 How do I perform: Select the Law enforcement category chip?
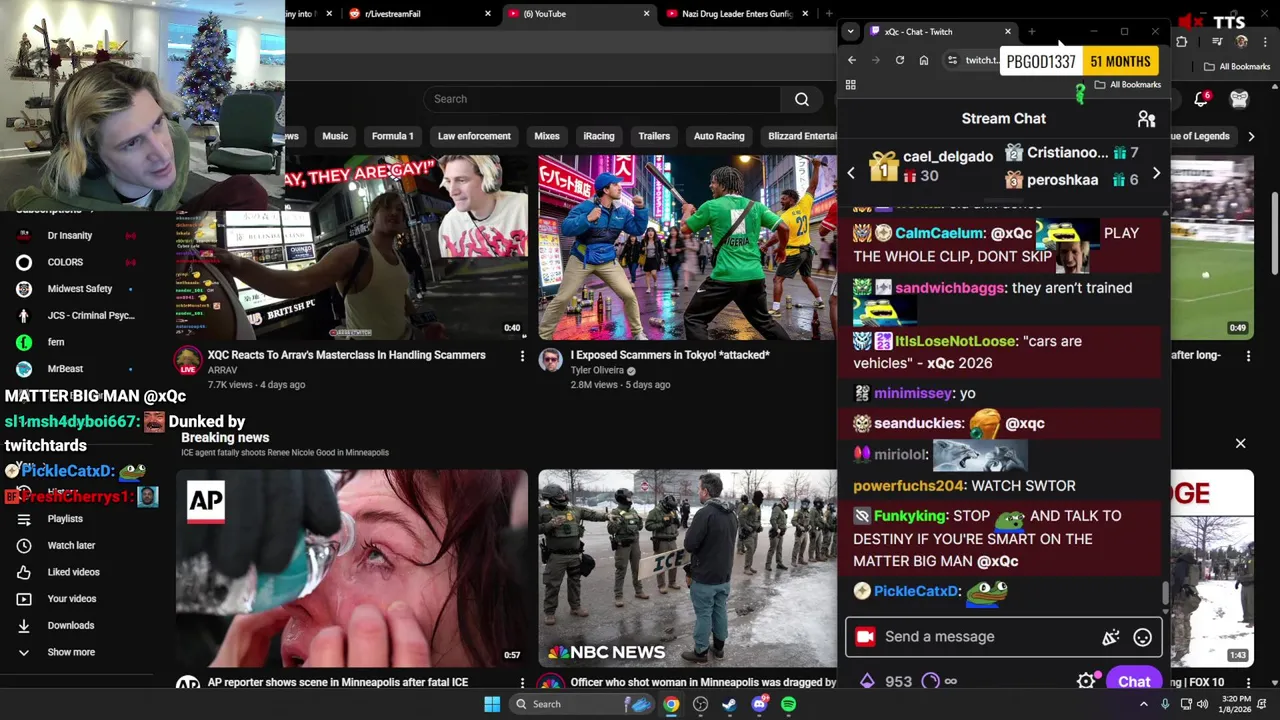click(x=474, y=136)
